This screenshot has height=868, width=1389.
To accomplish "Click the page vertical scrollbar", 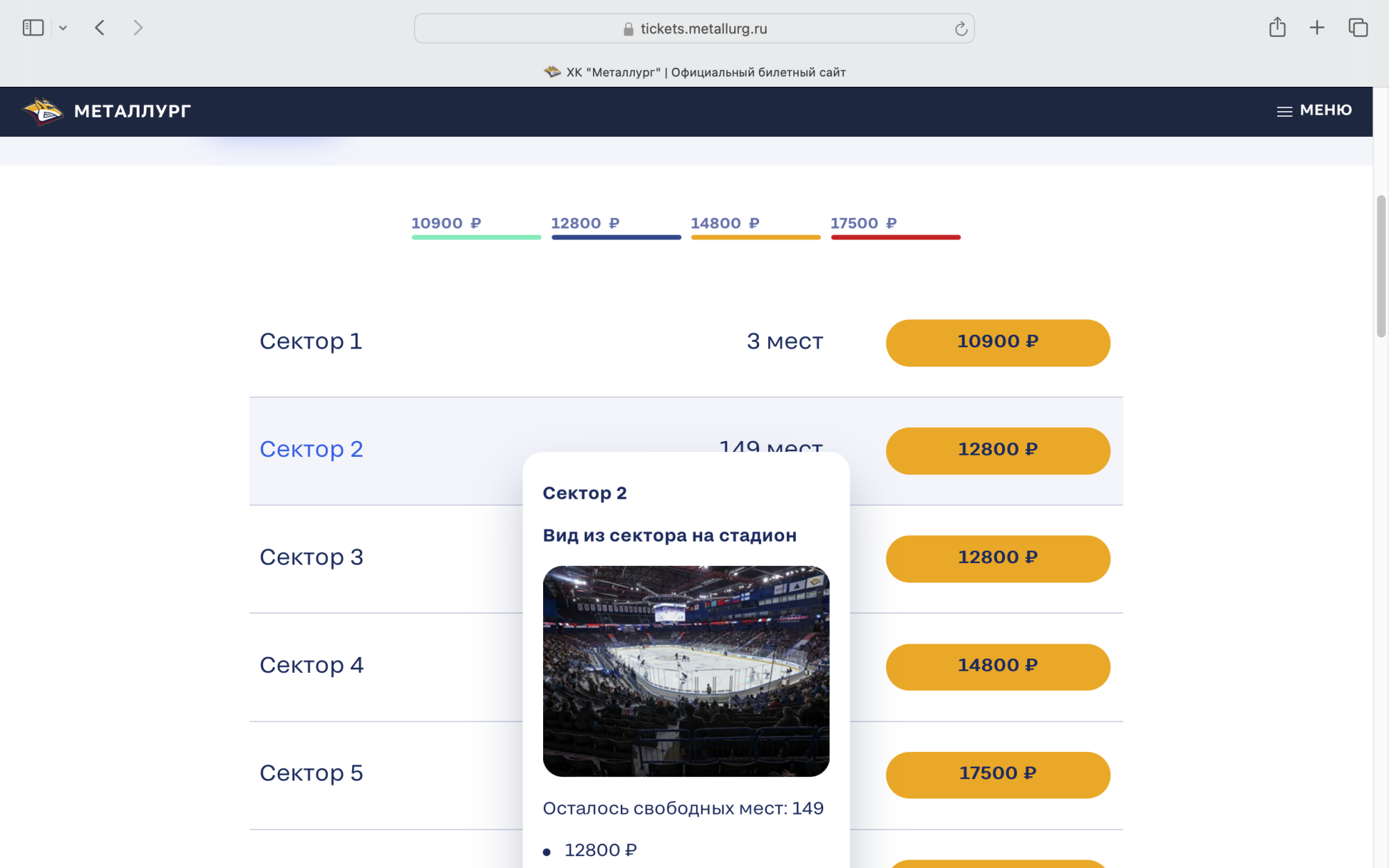I will [x=1381, y=267].
